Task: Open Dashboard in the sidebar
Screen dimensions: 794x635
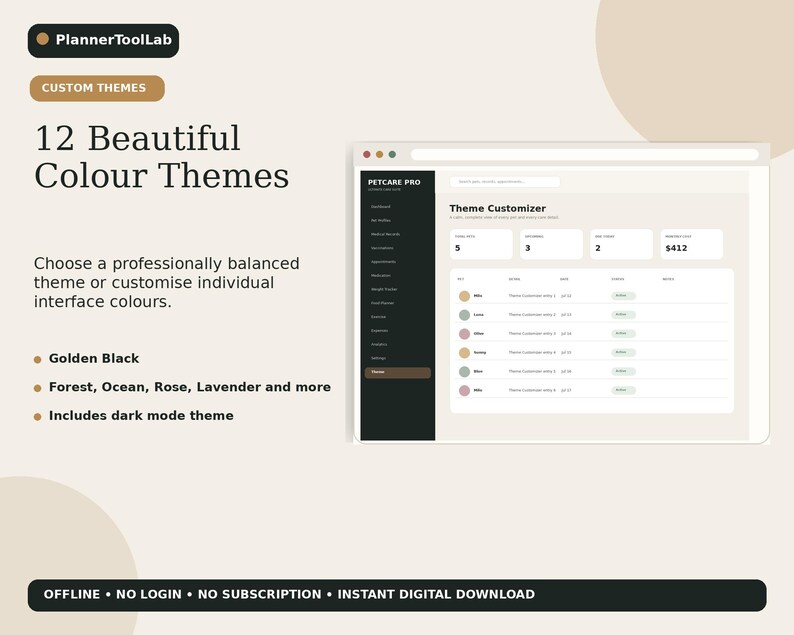Action: pos(381,207)
